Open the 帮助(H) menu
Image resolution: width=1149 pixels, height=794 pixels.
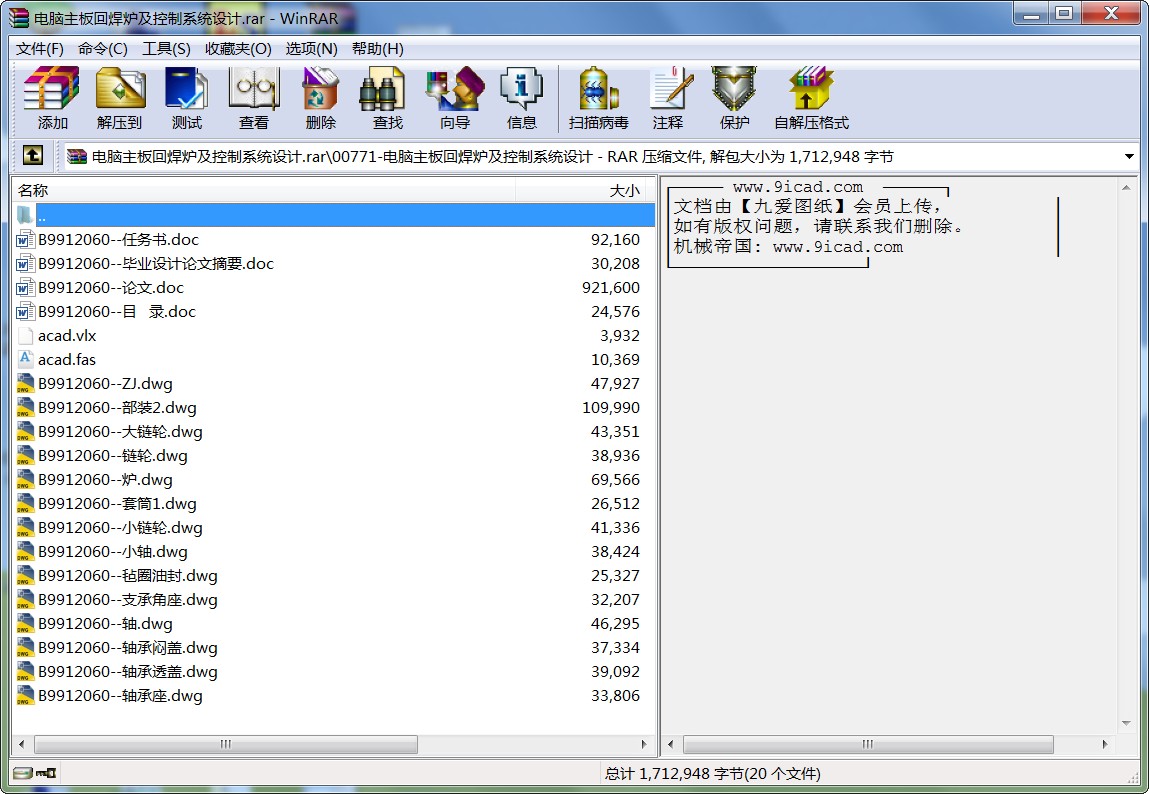[377, 48]
